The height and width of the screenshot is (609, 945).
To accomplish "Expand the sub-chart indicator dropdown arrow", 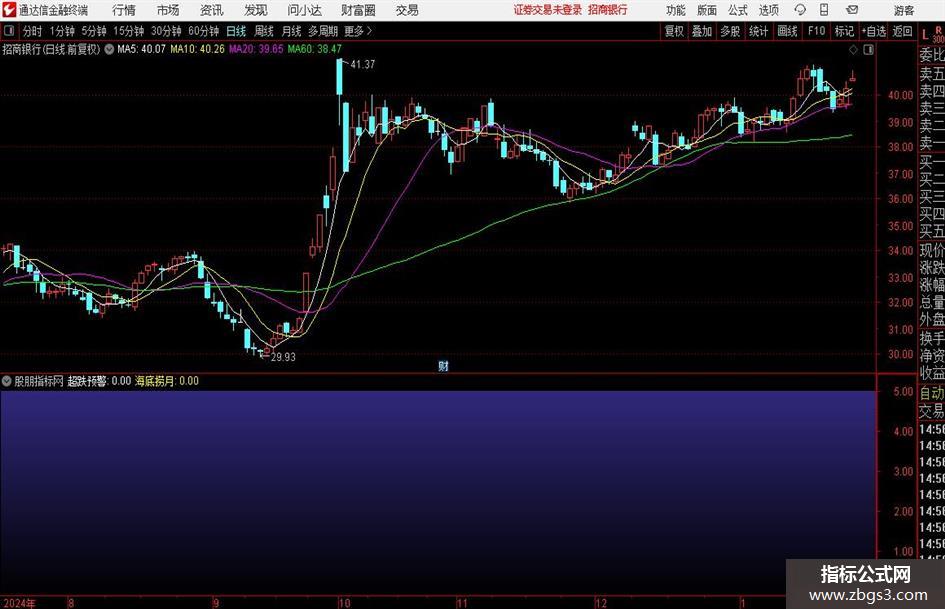I will [7, 381].
